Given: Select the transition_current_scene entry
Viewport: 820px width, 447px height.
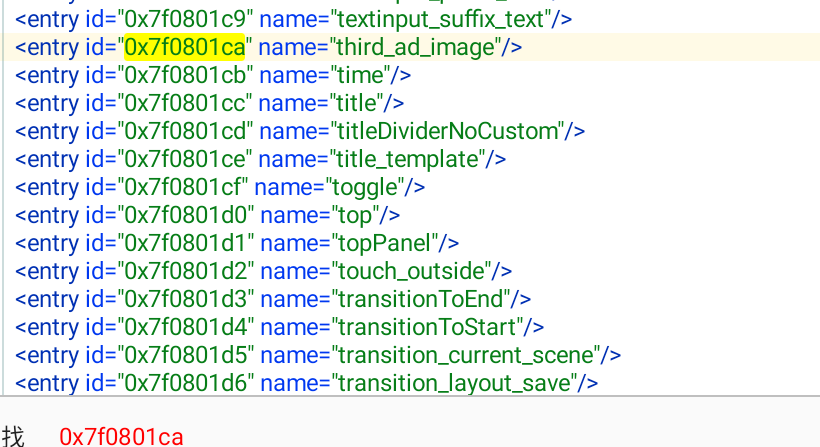Looking at the screenshot, I should 318,355.
